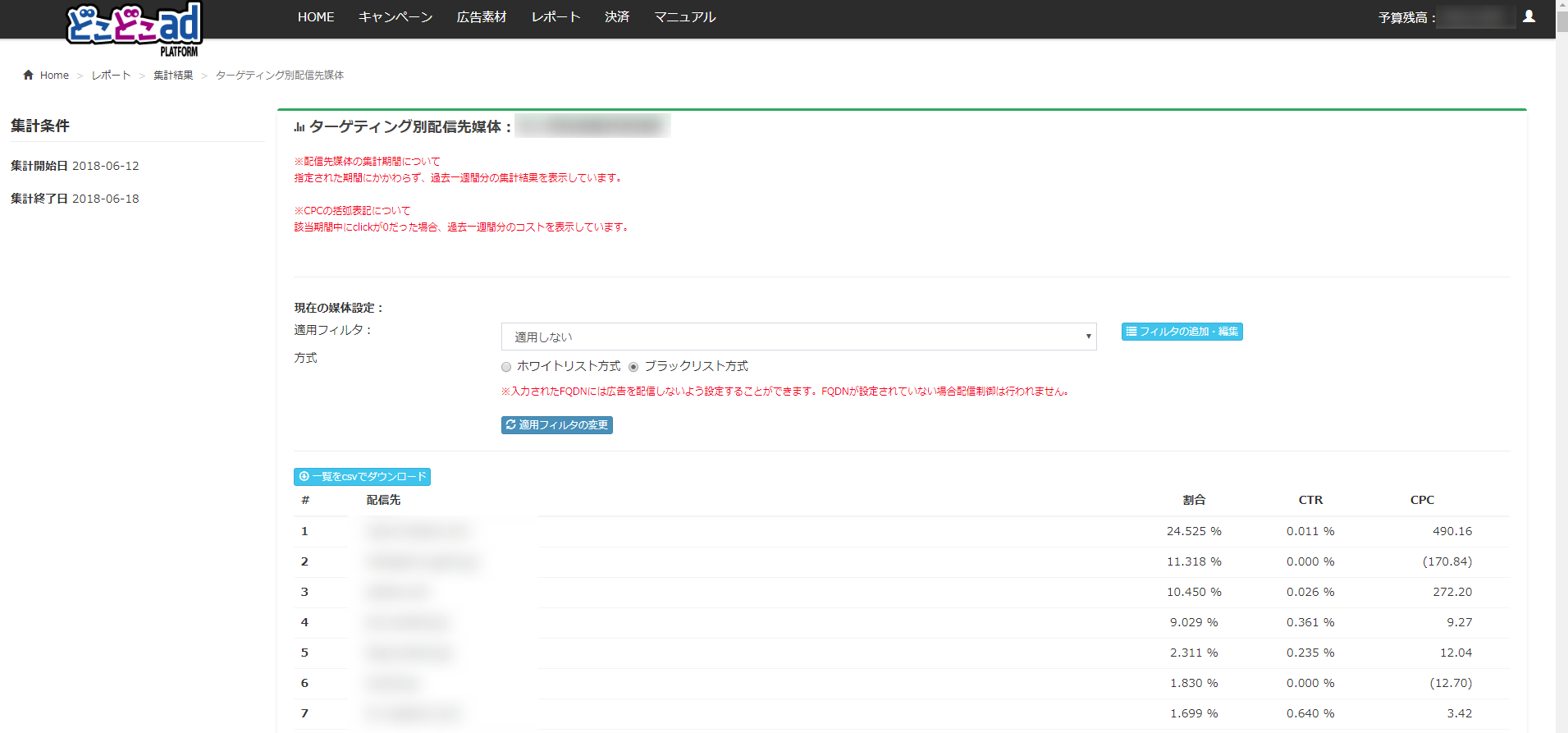1568x733 pixels.
Task: Open the レポート menu in navbar
Action: coord(555,17)
